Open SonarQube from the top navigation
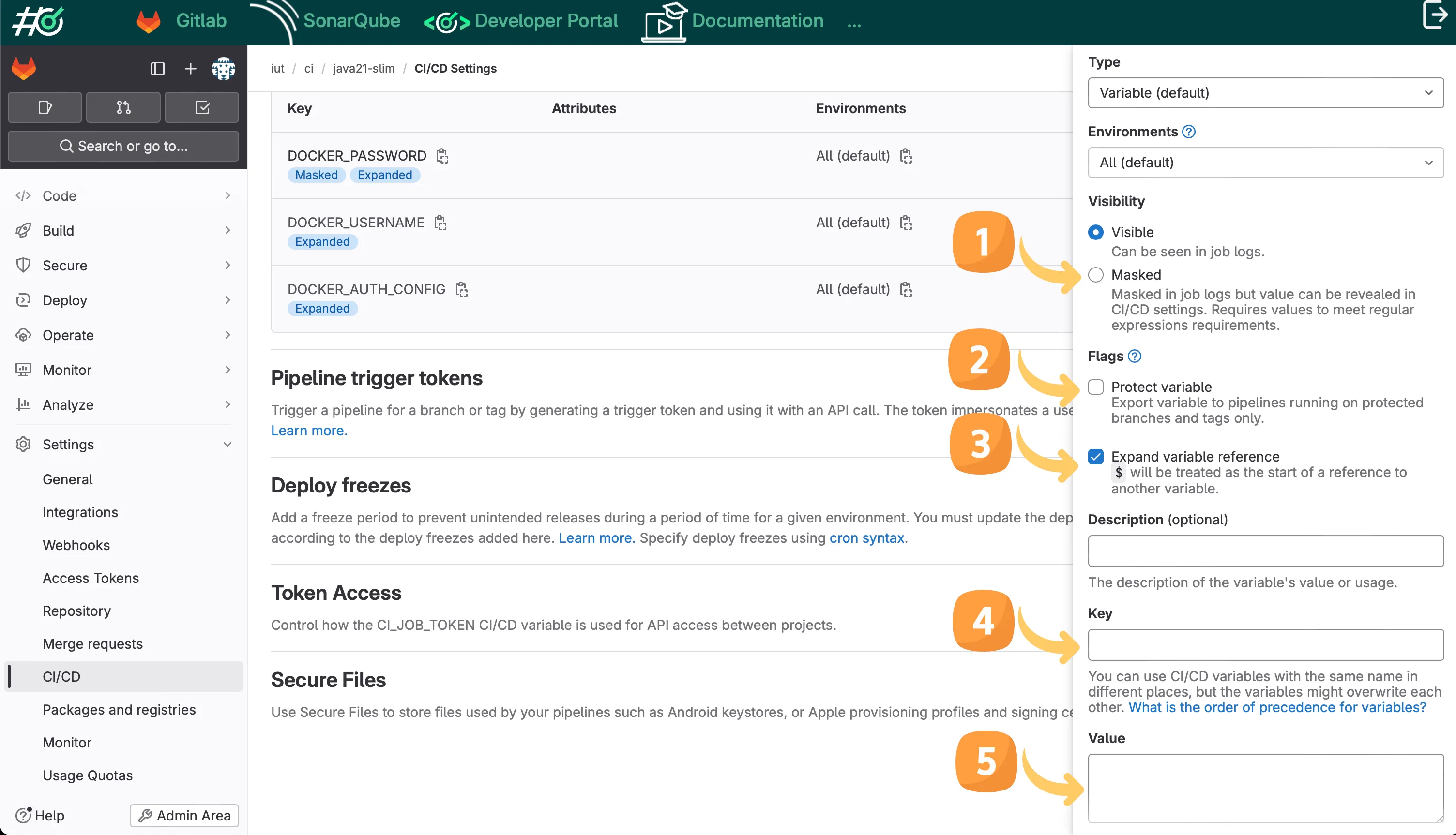The image size is (1456, 835). click(351, 21)
